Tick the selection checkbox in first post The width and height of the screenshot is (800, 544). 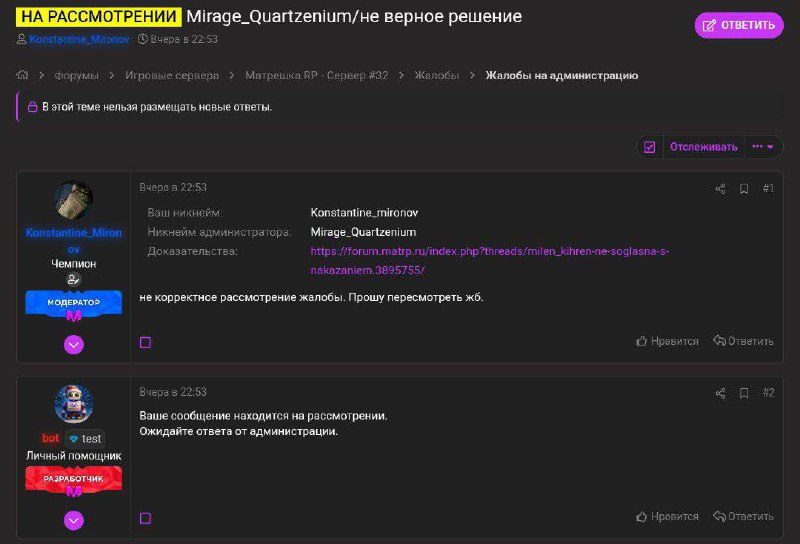coord(145,342)
